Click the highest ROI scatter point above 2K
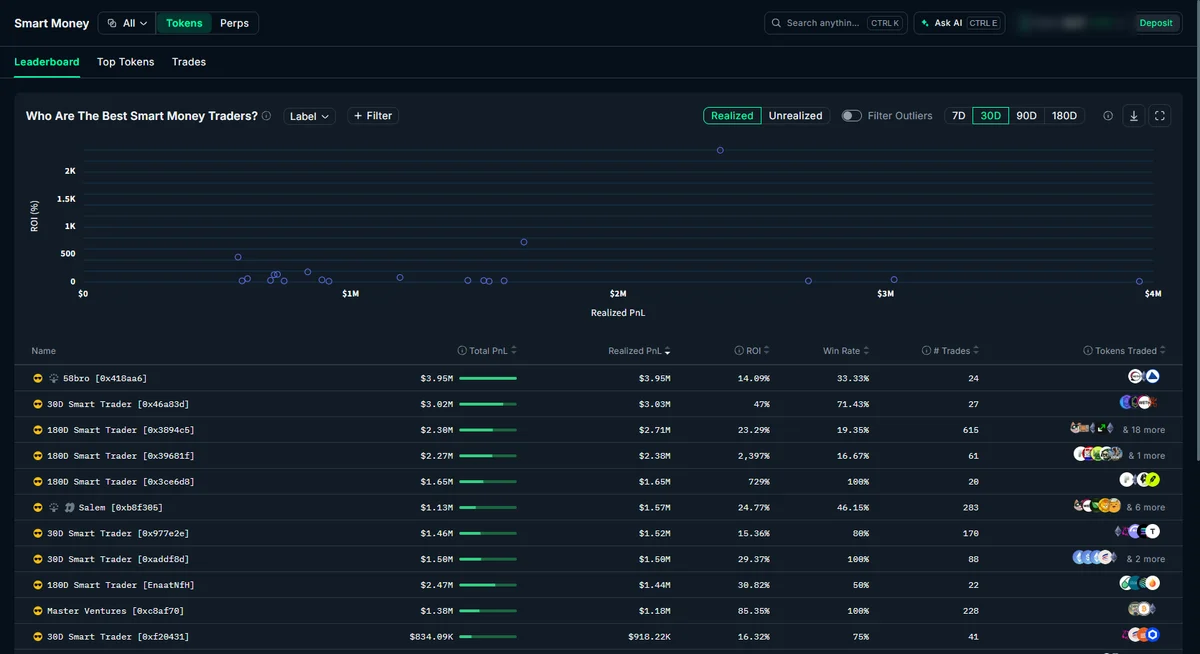Viewport: 1200px width, 654px height. pyautogui.click(x=720, y=150)
